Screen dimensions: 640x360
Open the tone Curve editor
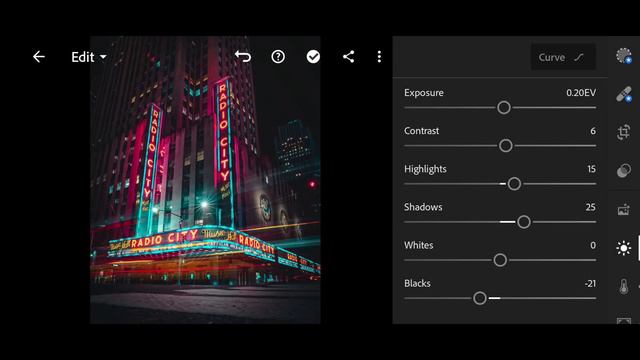coord(562,57)
